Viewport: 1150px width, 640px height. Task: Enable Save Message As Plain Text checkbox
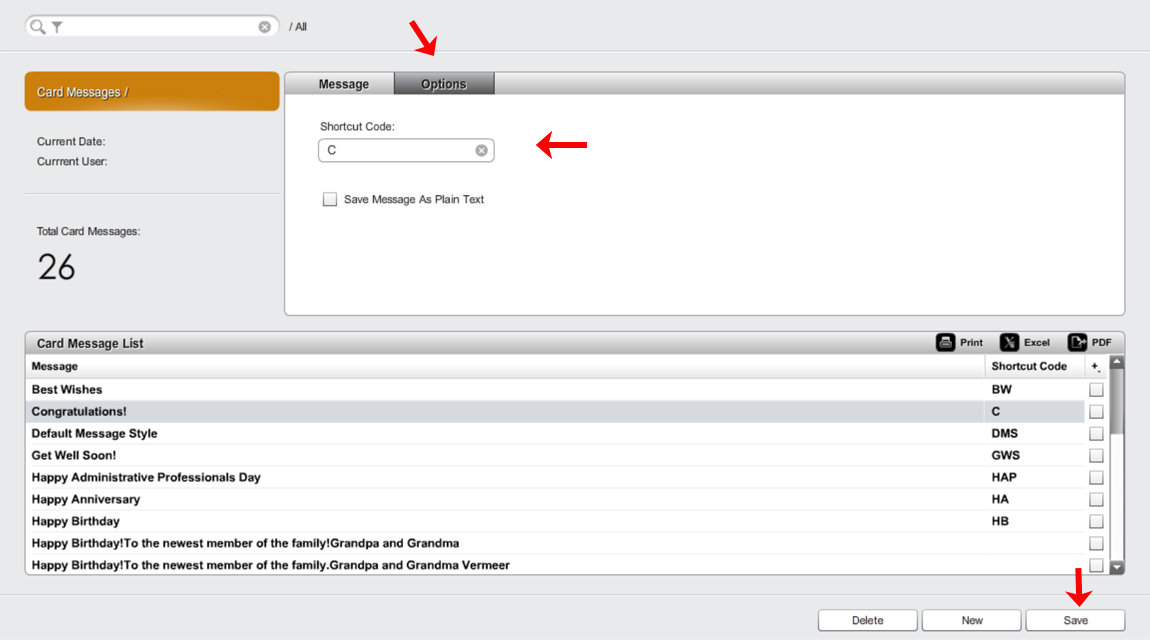coord(330,199)
